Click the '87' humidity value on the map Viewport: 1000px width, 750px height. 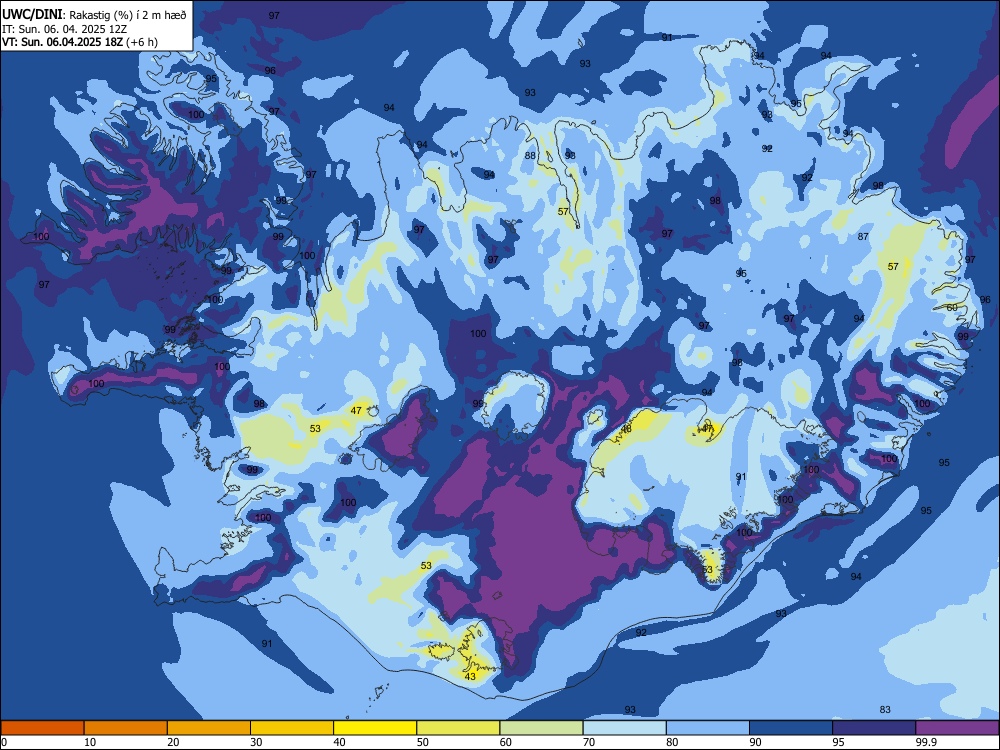863,237
